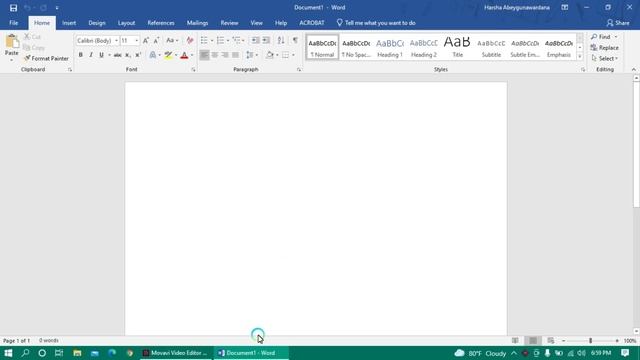The width and height of the screenshot is (640, 360).
Task: Click the Shading paint bucket icon
Action: pyautogui.click(x=270, y=55)
